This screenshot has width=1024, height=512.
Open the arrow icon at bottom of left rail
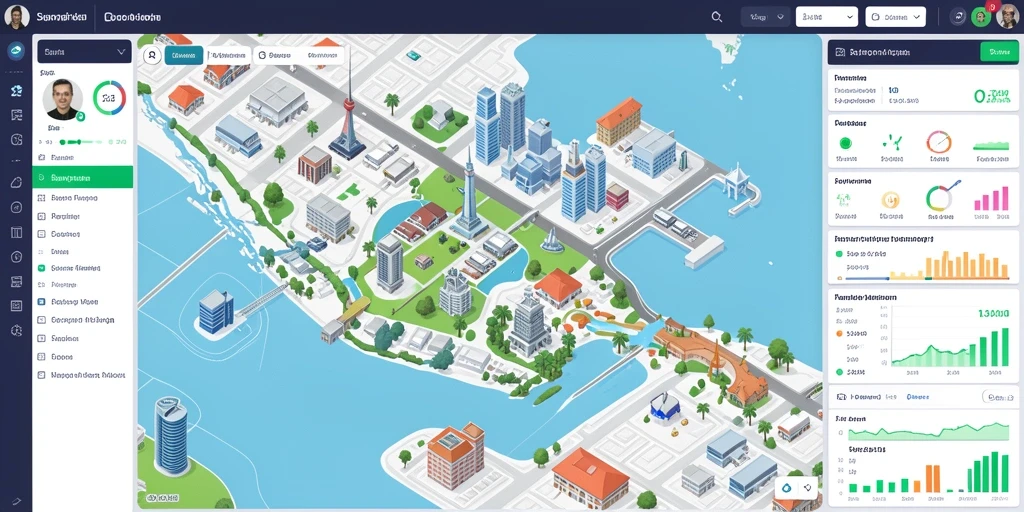point(16,501)
